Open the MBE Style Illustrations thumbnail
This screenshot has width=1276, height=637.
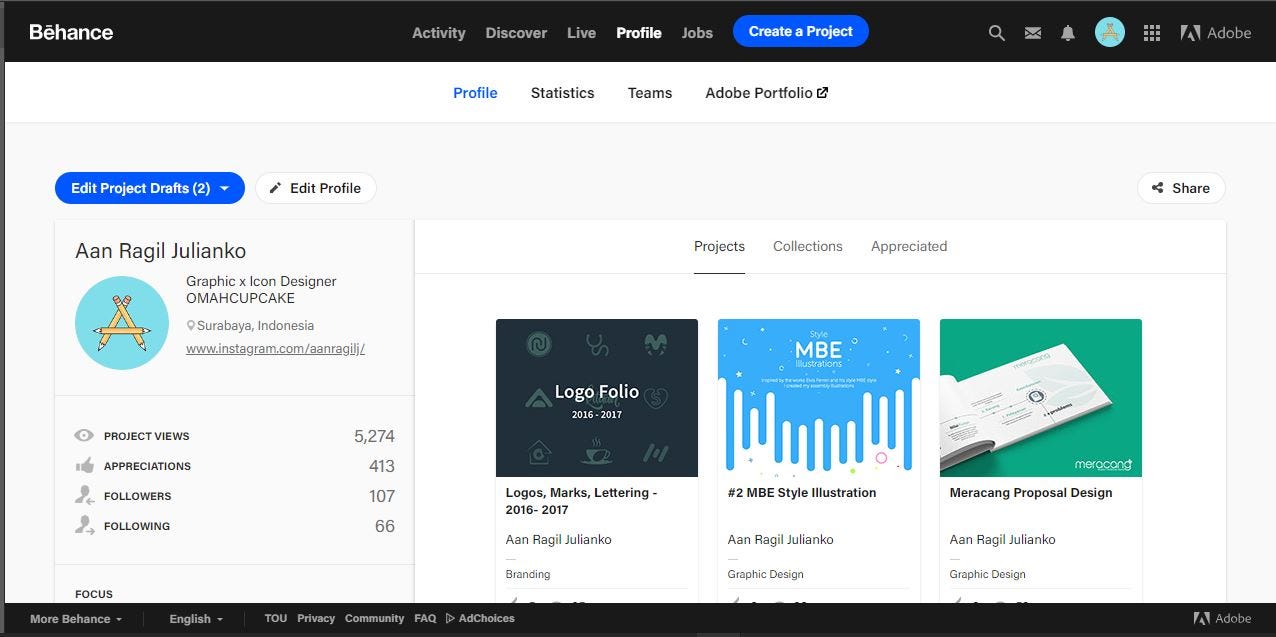pyautogui.click(x=819, y=398)
